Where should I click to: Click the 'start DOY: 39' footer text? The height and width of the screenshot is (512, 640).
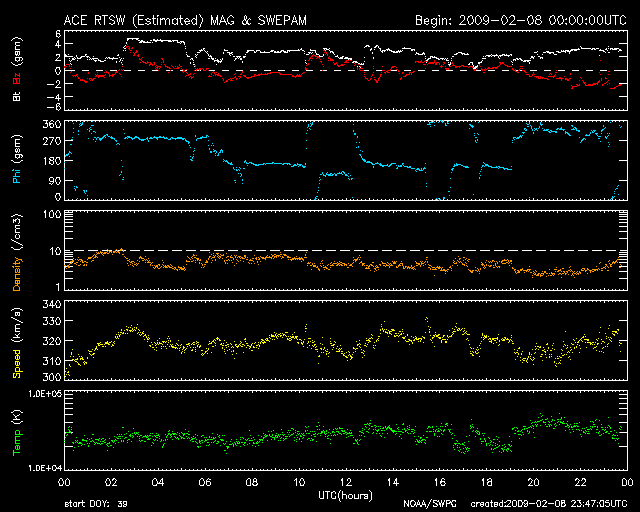pyautogui.click(x=96, y=504)
